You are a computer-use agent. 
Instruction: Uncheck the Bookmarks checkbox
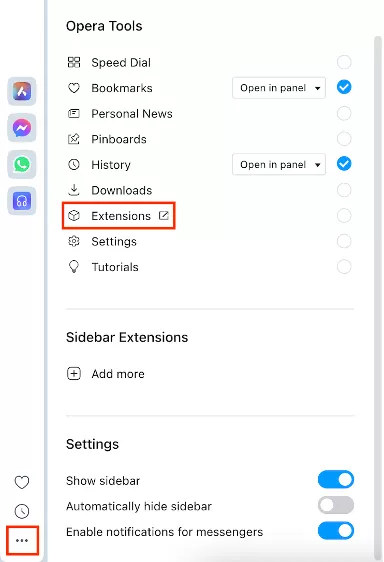click(x=344, y=87)
